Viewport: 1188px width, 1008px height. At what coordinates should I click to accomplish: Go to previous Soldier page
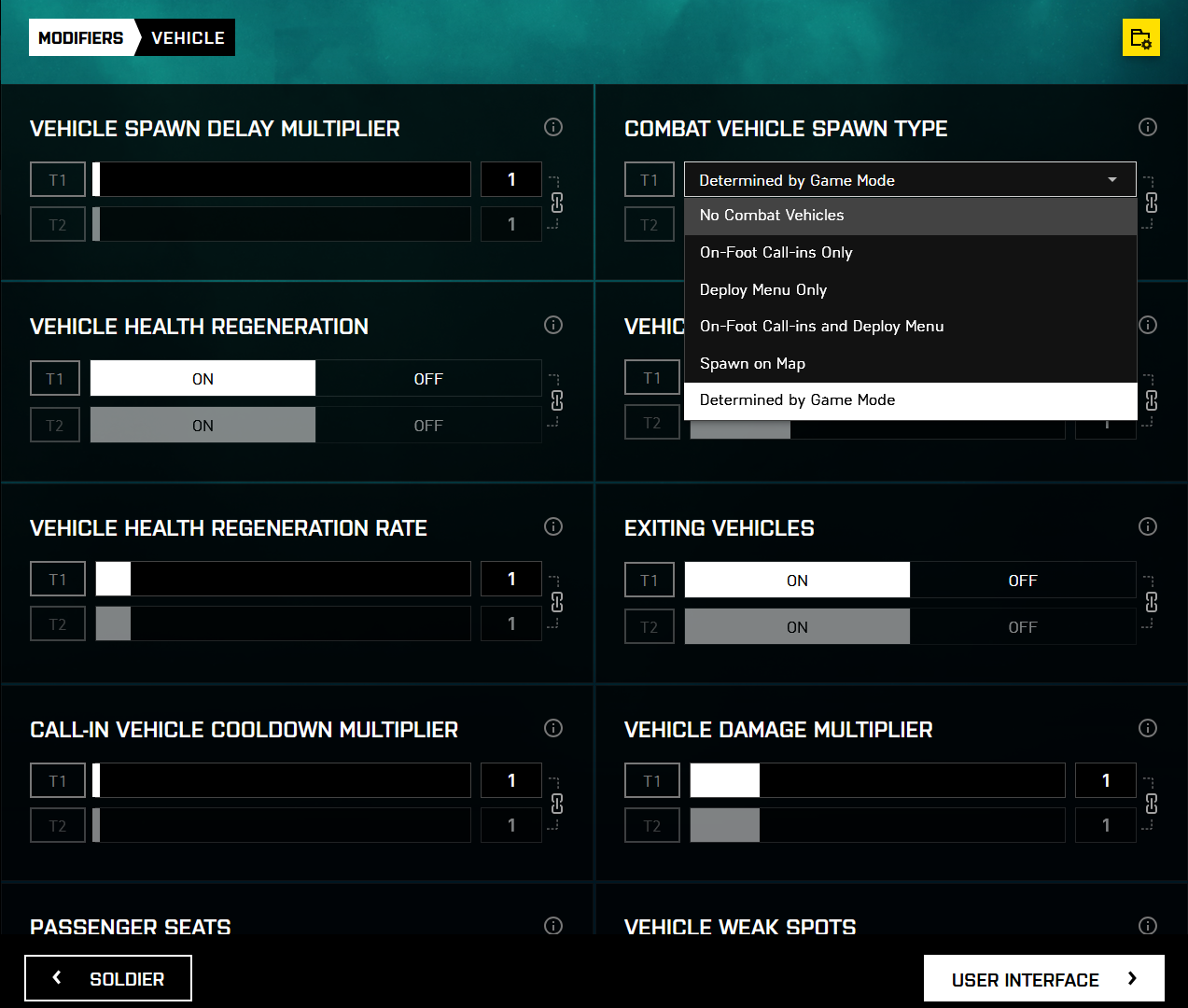[108, 978]
